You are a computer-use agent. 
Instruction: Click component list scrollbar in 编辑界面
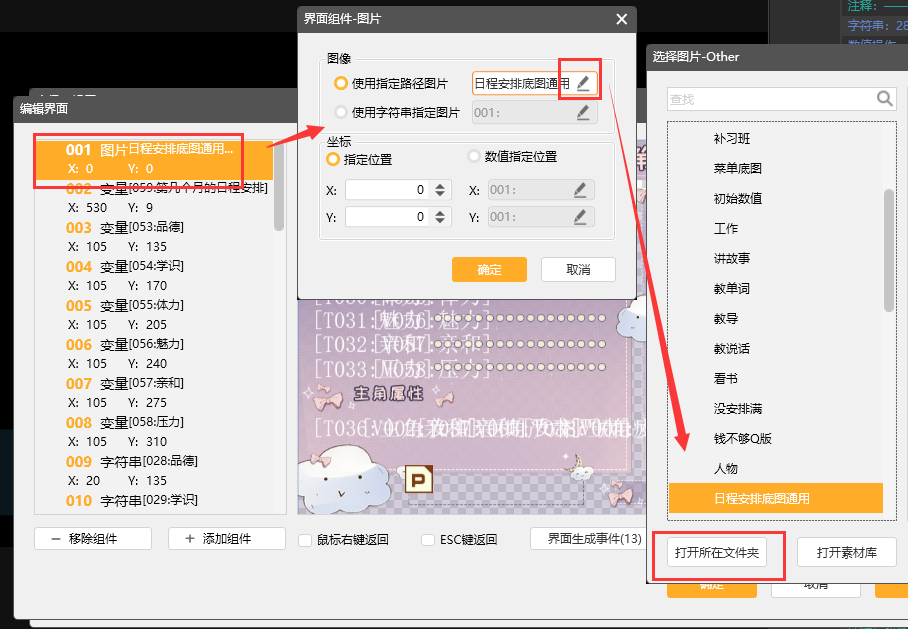click(x=279, y=185)
